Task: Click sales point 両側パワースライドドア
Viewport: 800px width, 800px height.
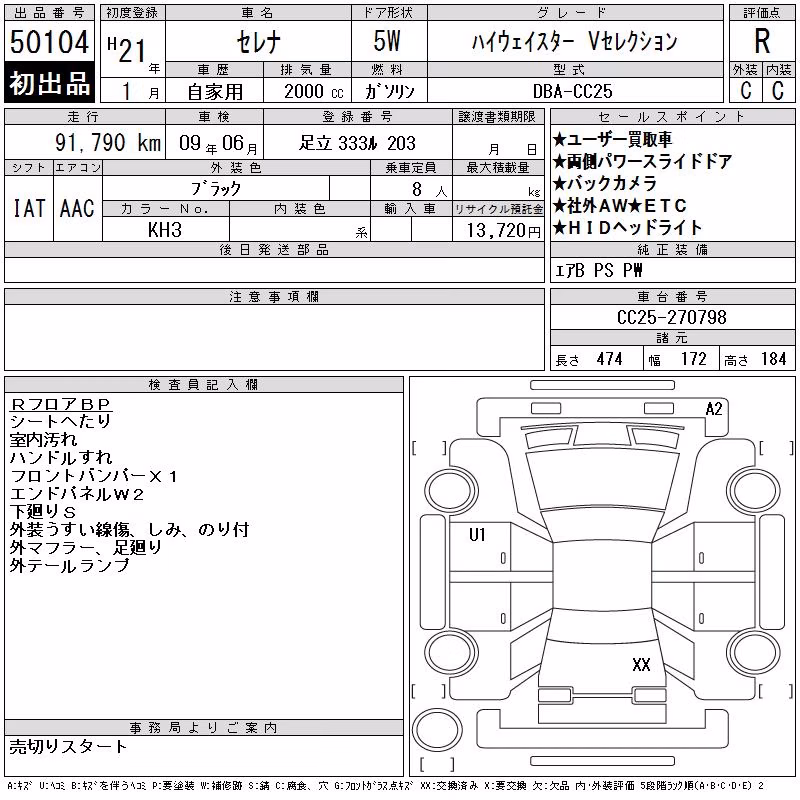Action: click(642, 162)
